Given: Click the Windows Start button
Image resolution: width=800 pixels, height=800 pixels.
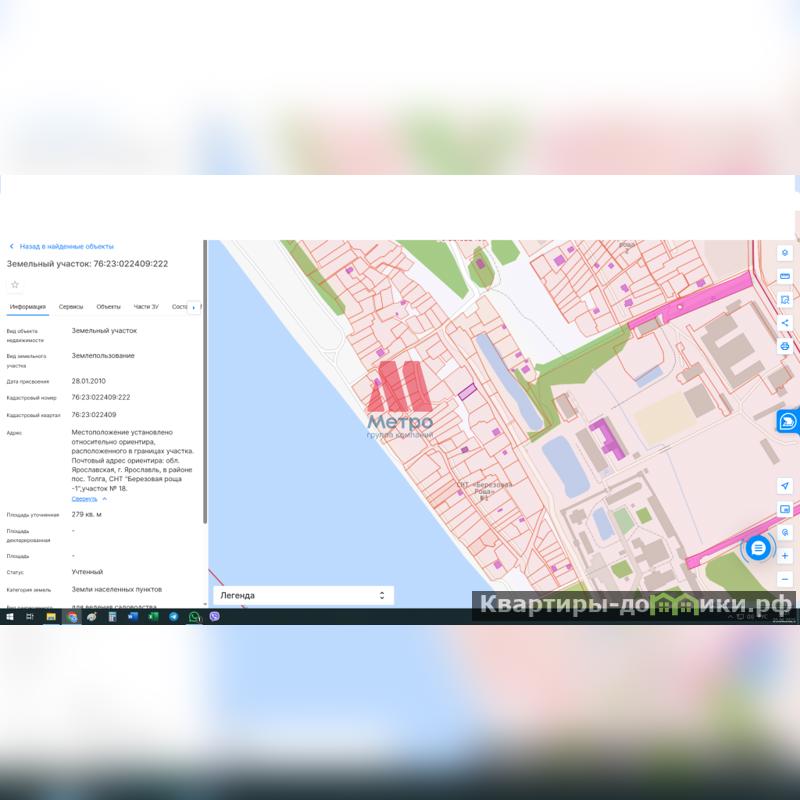Looking at the screenshot, I should [x=9, y=617].
